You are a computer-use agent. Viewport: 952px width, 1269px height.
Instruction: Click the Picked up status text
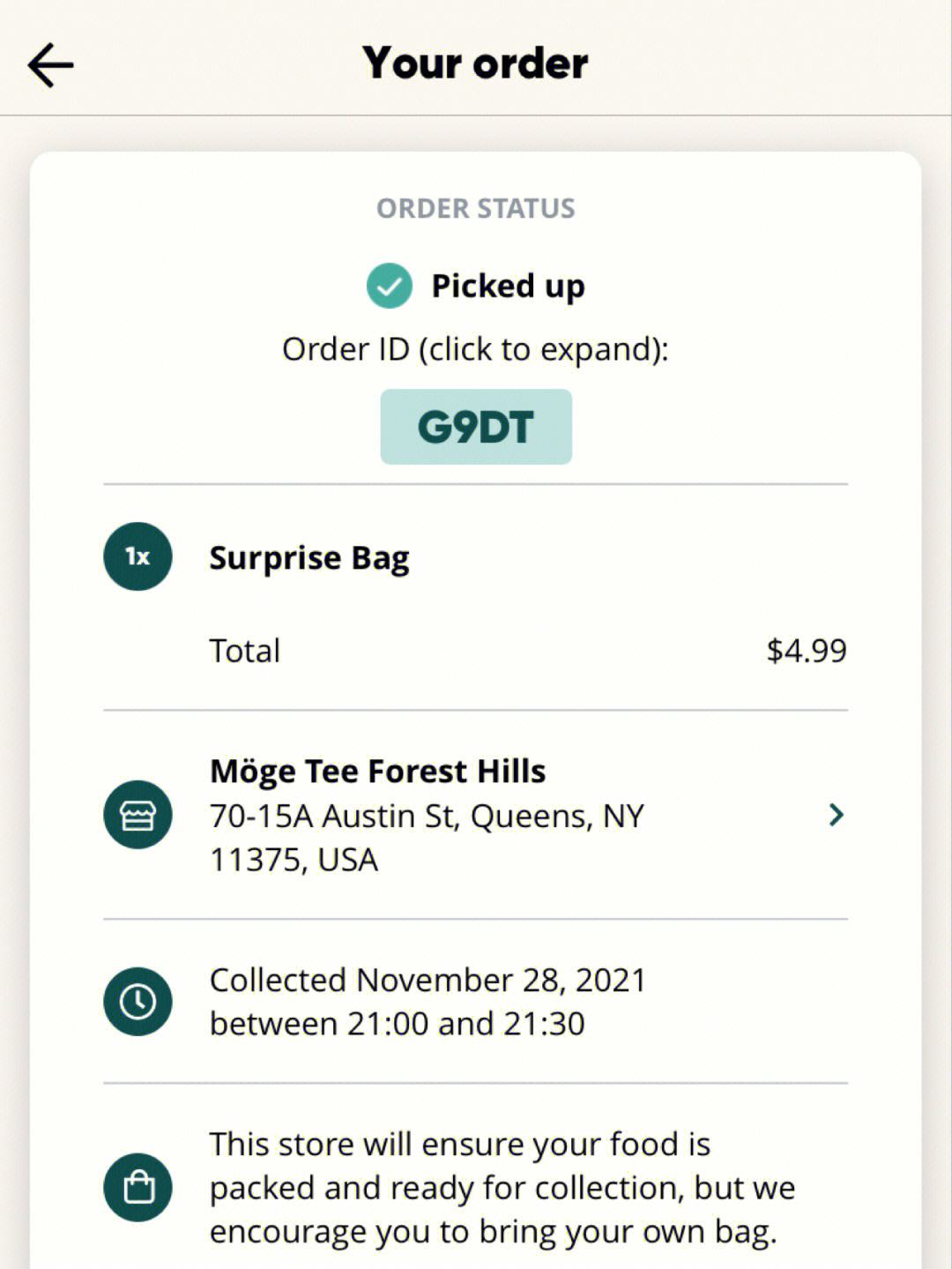[x=508, y=287]
